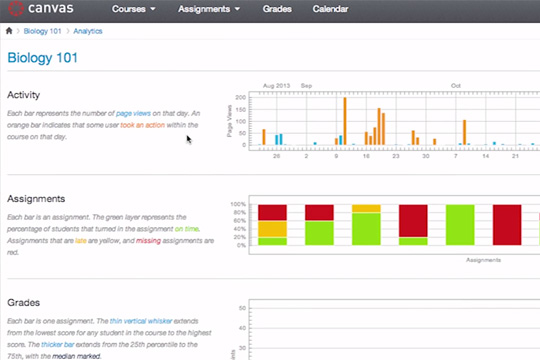Open the Calendar menu item
The width and height of the screenshot is (540, 360).
tap(330, 9)
